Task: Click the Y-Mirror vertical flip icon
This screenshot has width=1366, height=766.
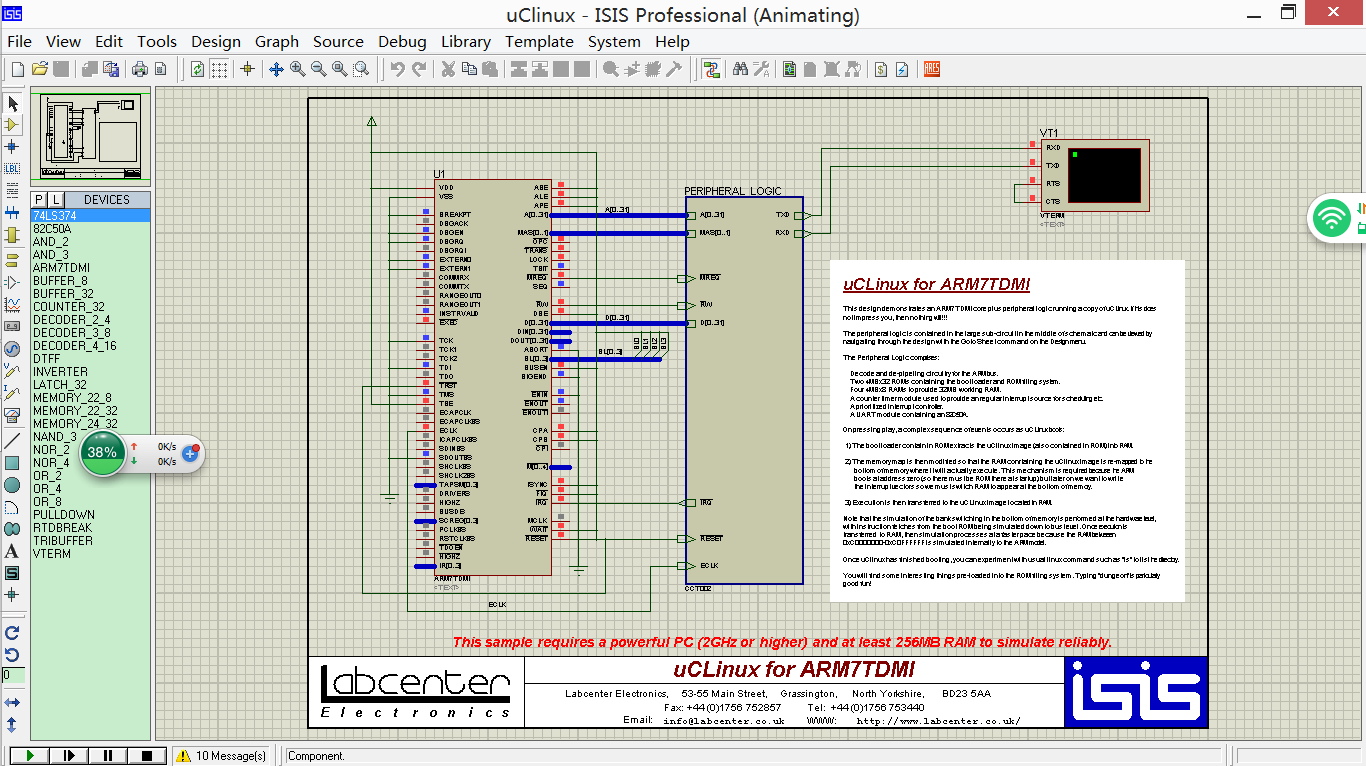Action: pyautogui.click(x=12, y=724)
